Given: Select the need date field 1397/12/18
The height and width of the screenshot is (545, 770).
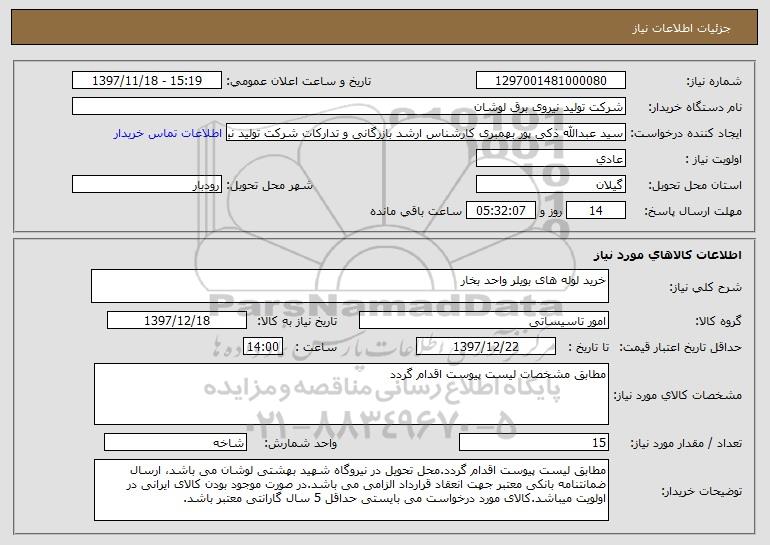Looking at the screenshot, I should pyautogui.click(x=177, y=321).
